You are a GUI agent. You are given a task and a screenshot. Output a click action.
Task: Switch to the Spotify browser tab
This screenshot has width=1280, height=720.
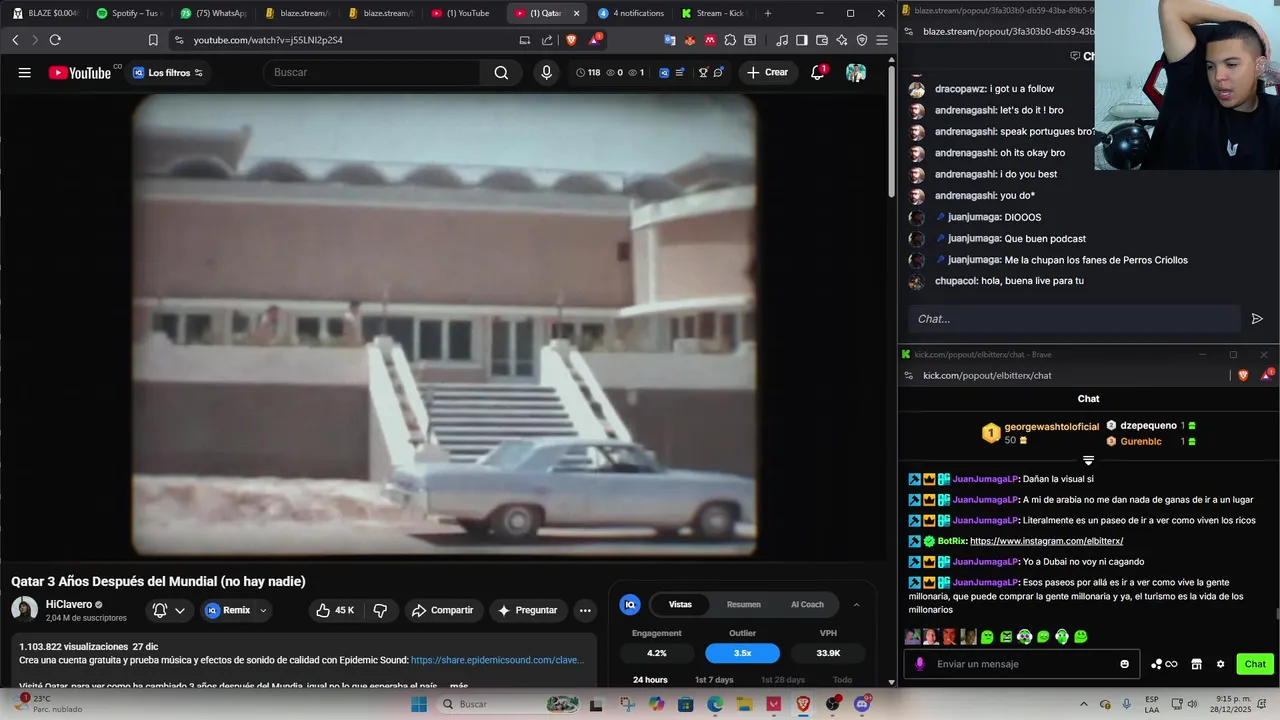tap(128, 13)
